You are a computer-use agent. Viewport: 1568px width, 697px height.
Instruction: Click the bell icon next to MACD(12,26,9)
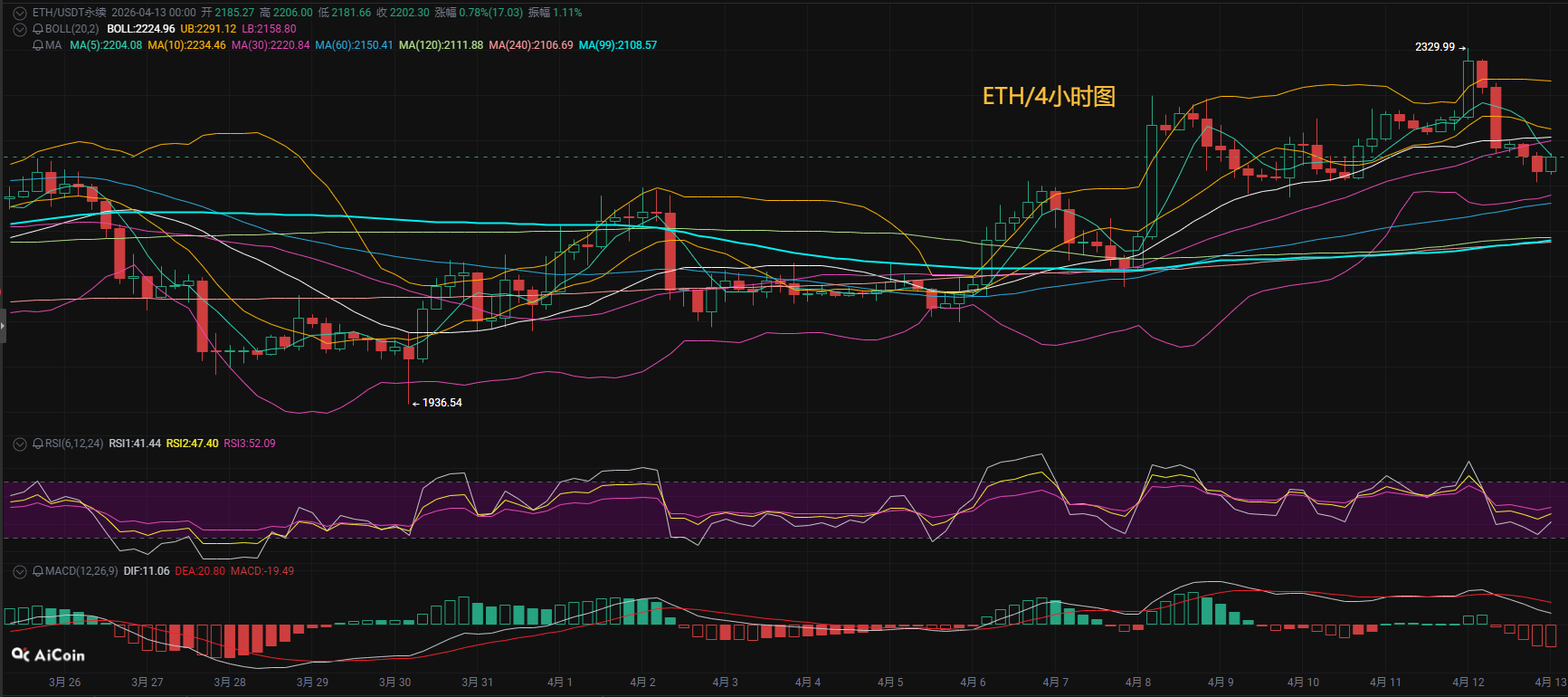(38, 571)
